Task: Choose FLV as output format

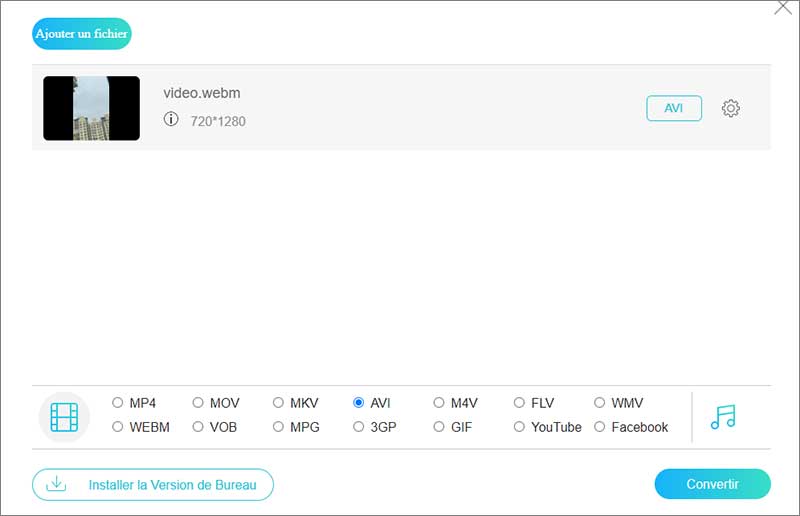Action: [519, 403]
